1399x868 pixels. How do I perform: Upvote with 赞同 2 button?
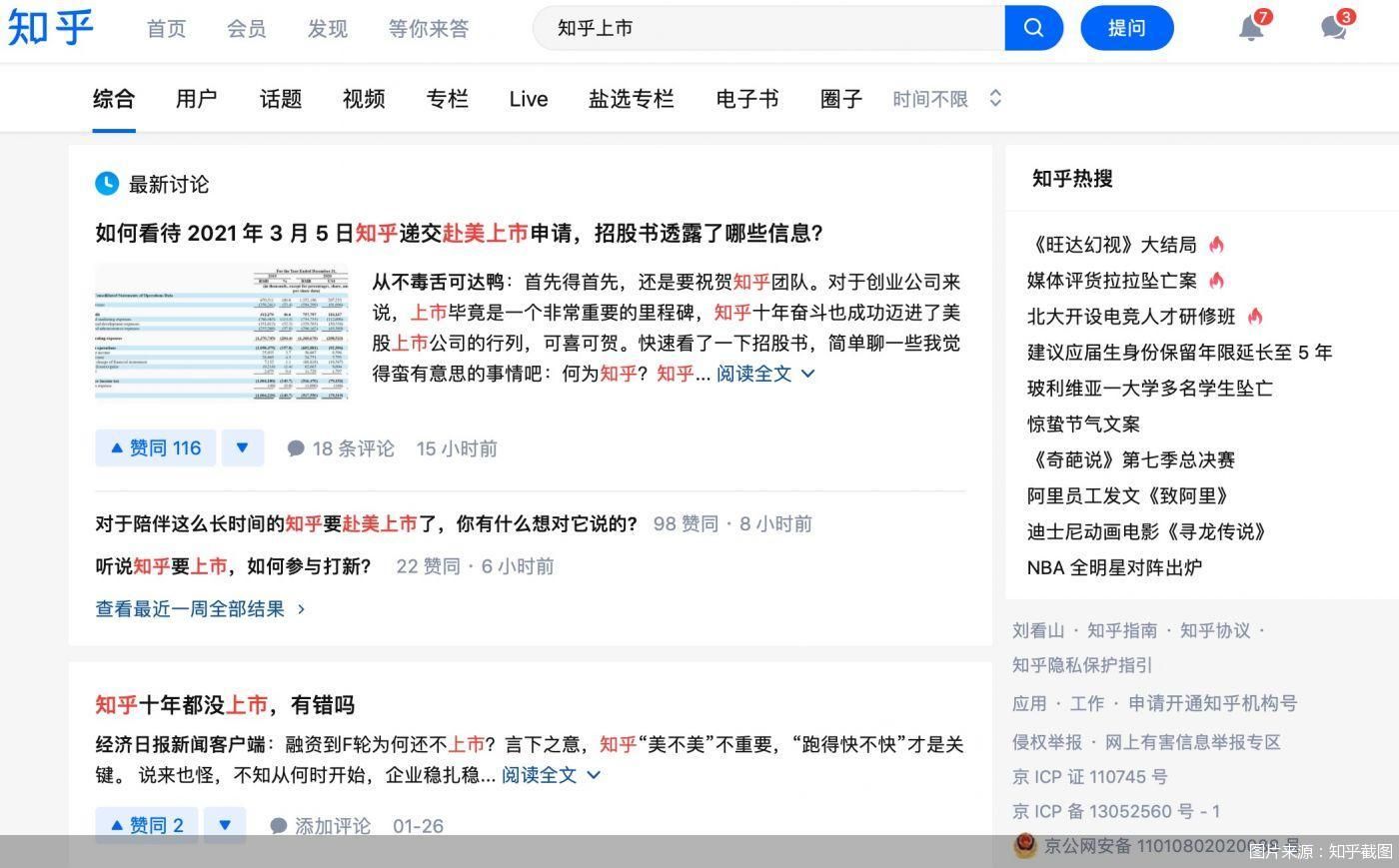tap(147, 825)
